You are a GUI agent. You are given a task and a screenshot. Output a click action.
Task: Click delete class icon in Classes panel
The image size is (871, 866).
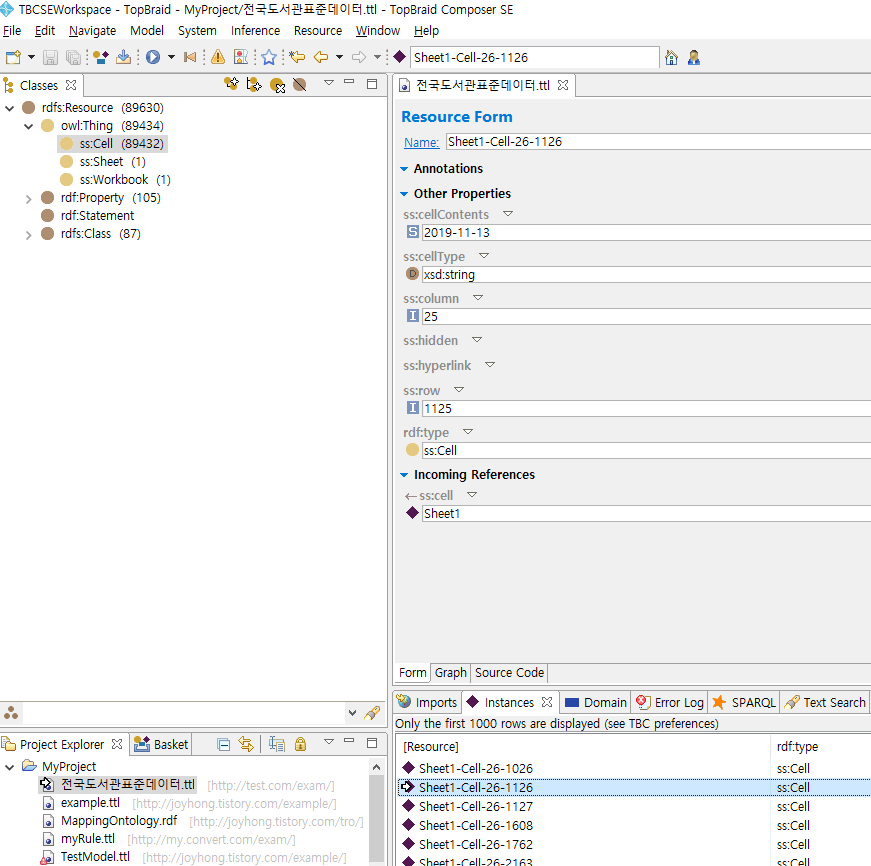[x=277, y=85]
